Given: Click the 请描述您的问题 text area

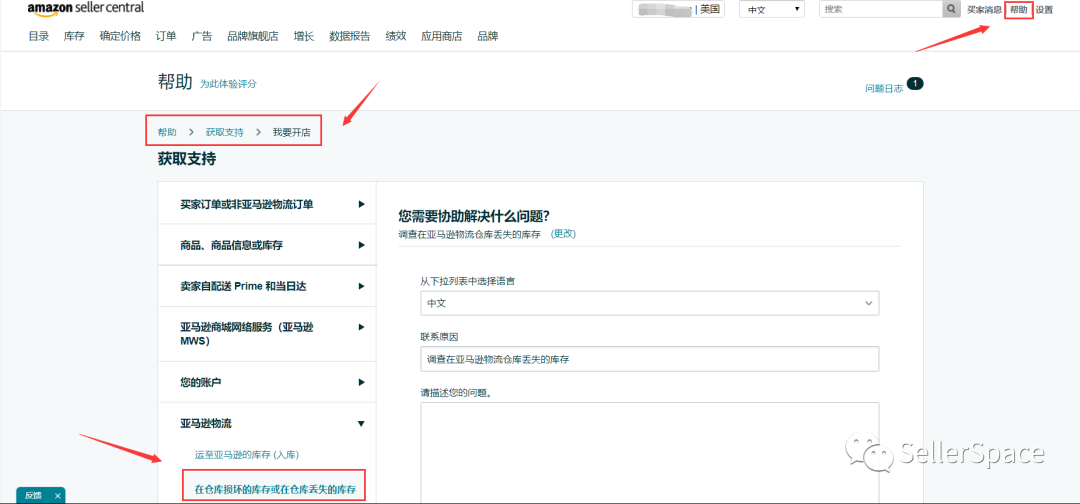Looking at the screenshot, I should pos(650,453).
